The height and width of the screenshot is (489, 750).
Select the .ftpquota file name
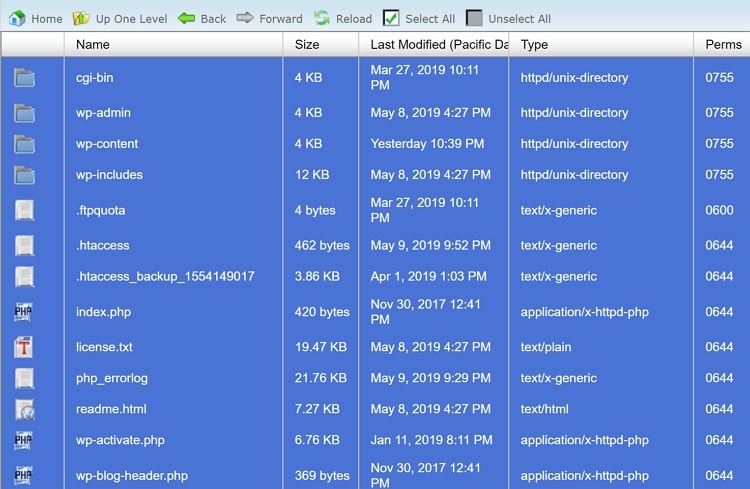click(100, 211)
